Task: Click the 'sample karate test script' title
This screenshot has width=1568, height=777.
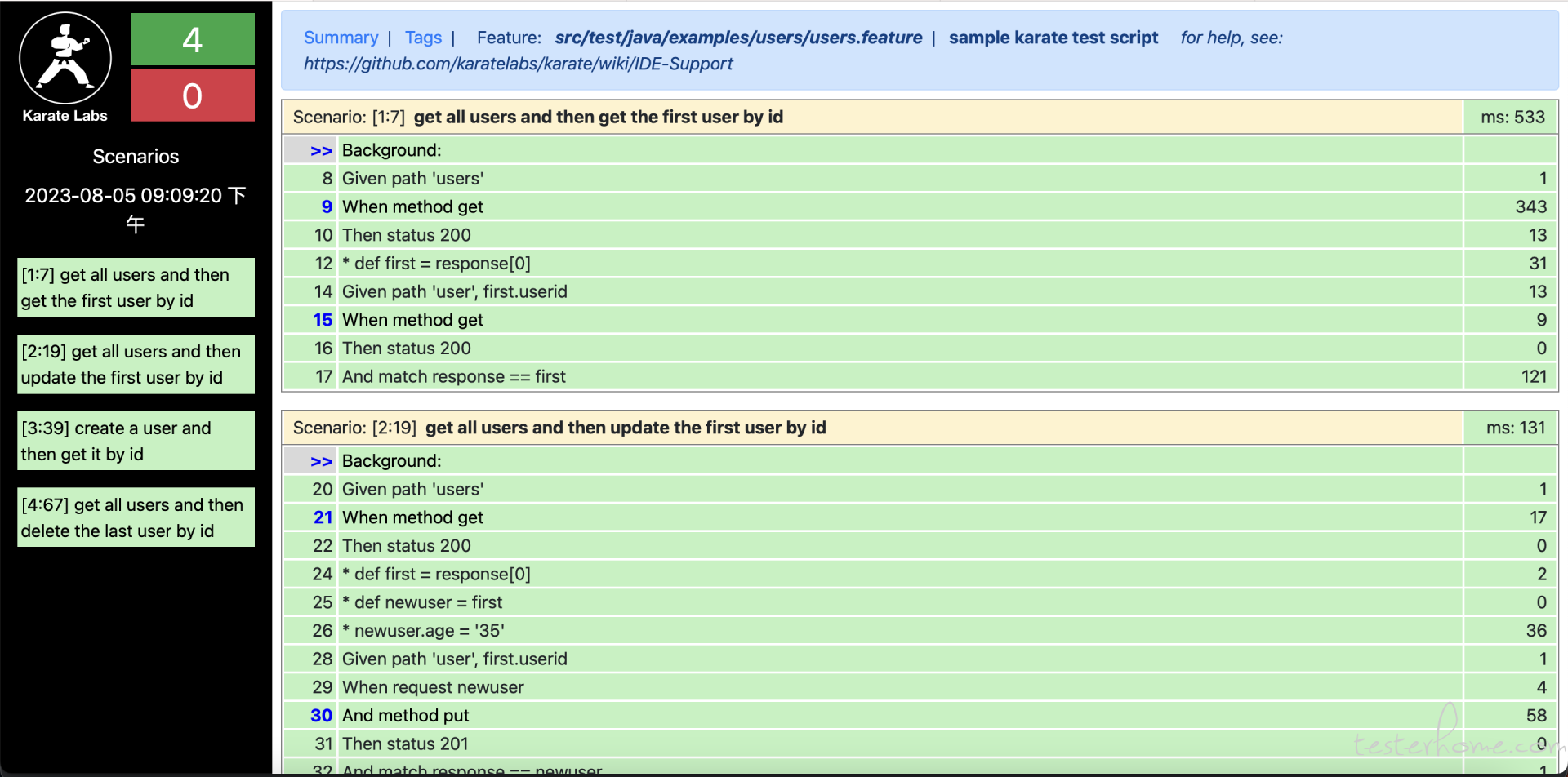Action: click(x=1053, y=38)
